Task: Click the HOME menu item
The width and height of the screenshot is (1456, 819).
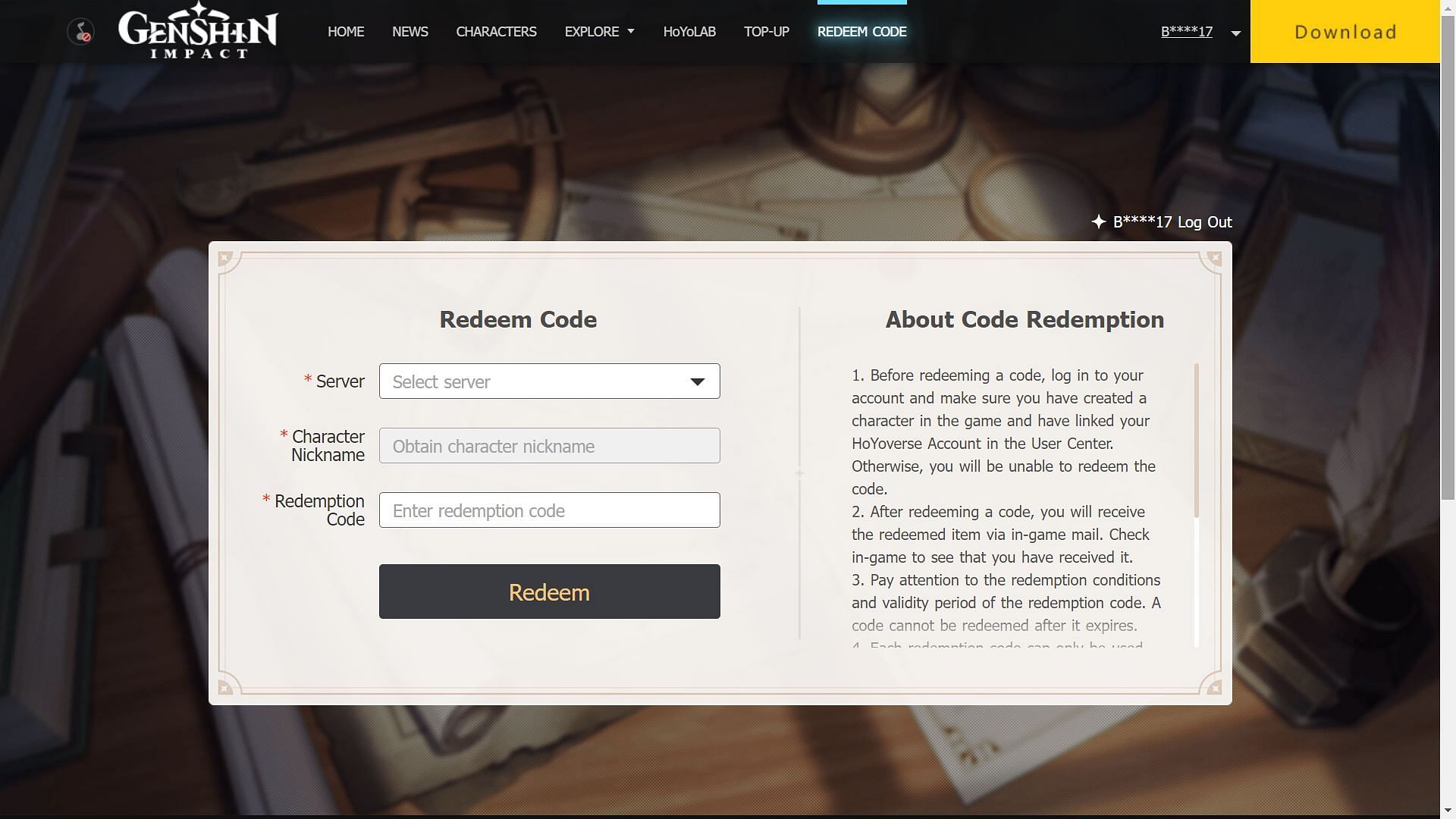Action: [x=346, y=31]
